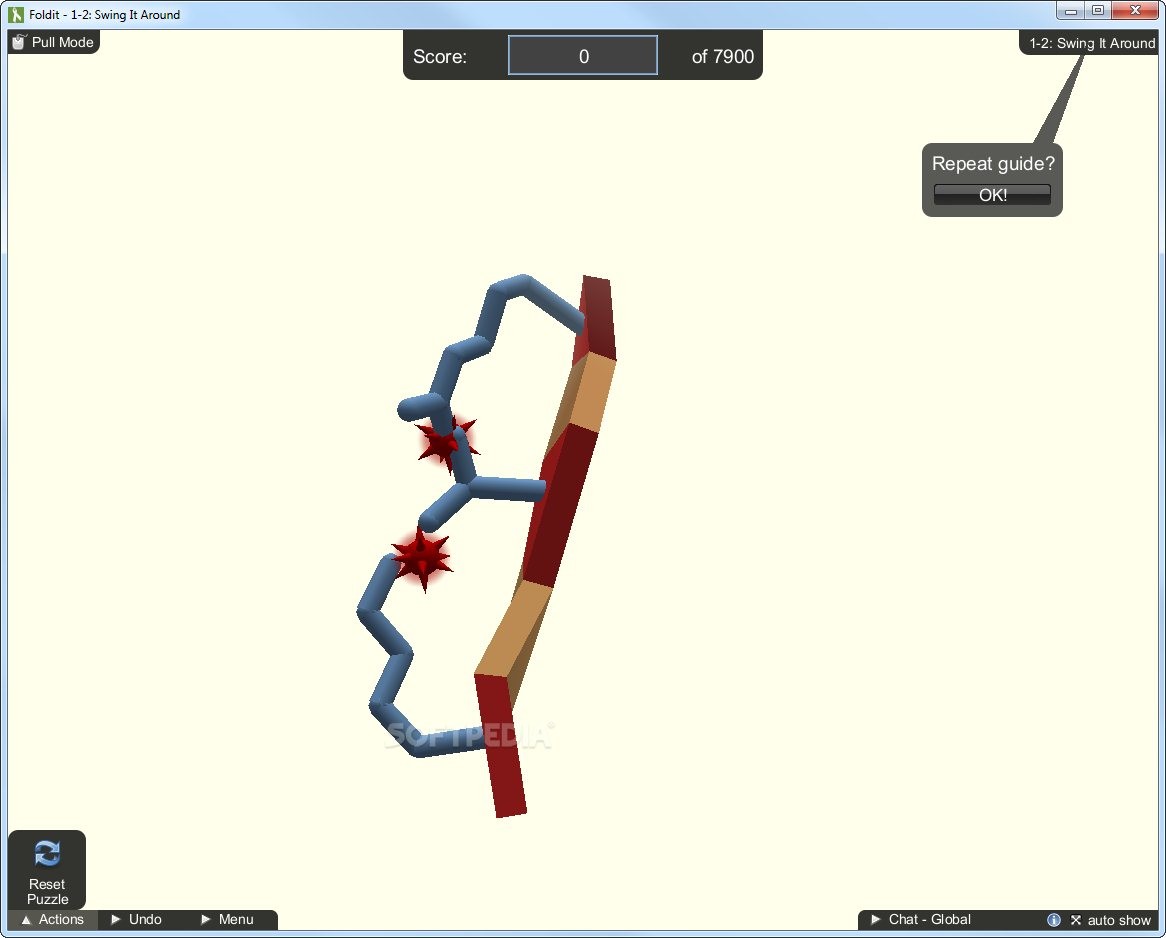The width and height of the screenshot is (1166, 938).
Task: Click the lower red clash spike
Action: (x=422, y=558)
